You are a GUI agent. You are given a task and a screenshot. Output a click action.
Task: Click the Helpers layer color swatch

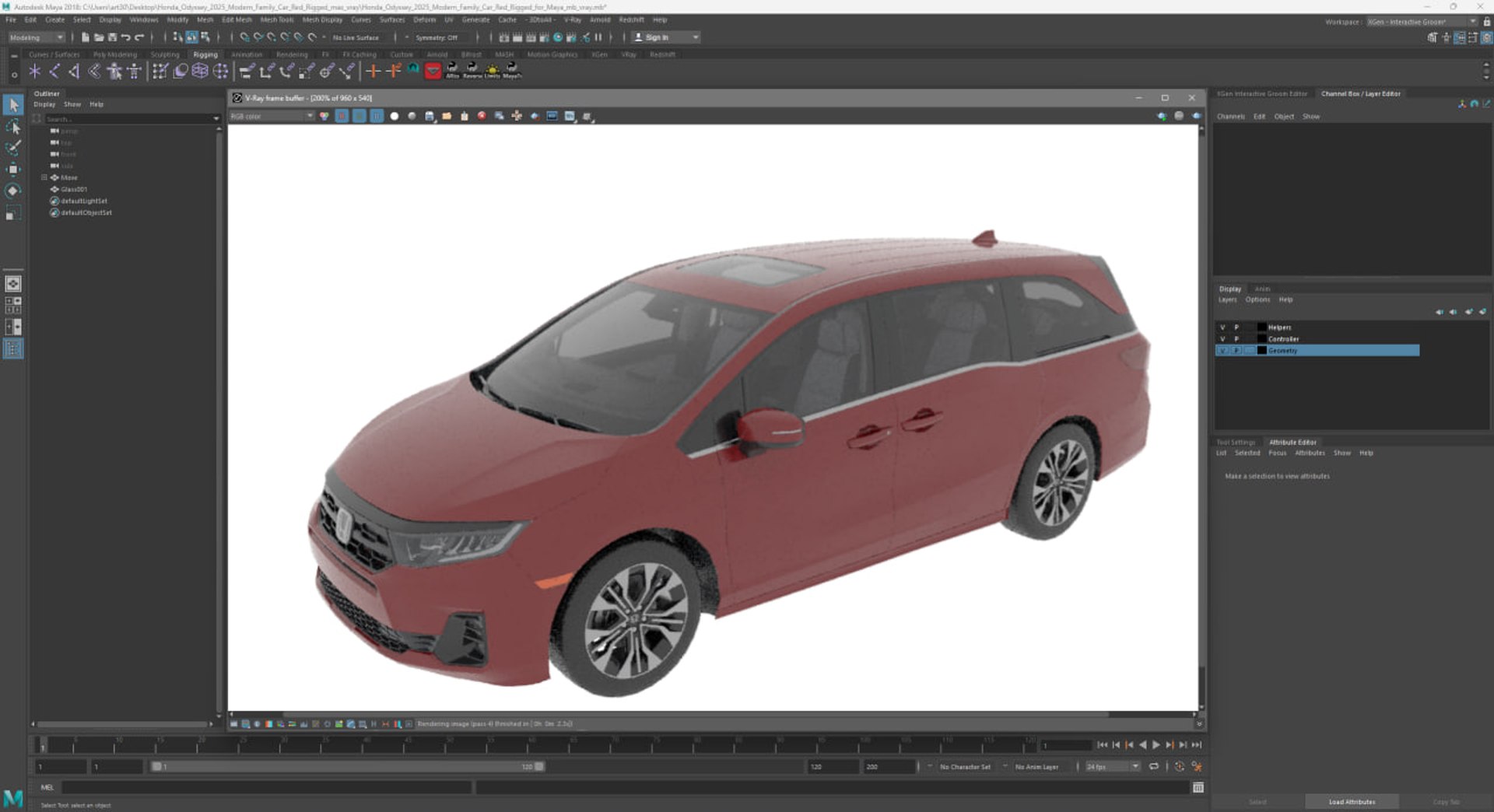coord(1261,327)
